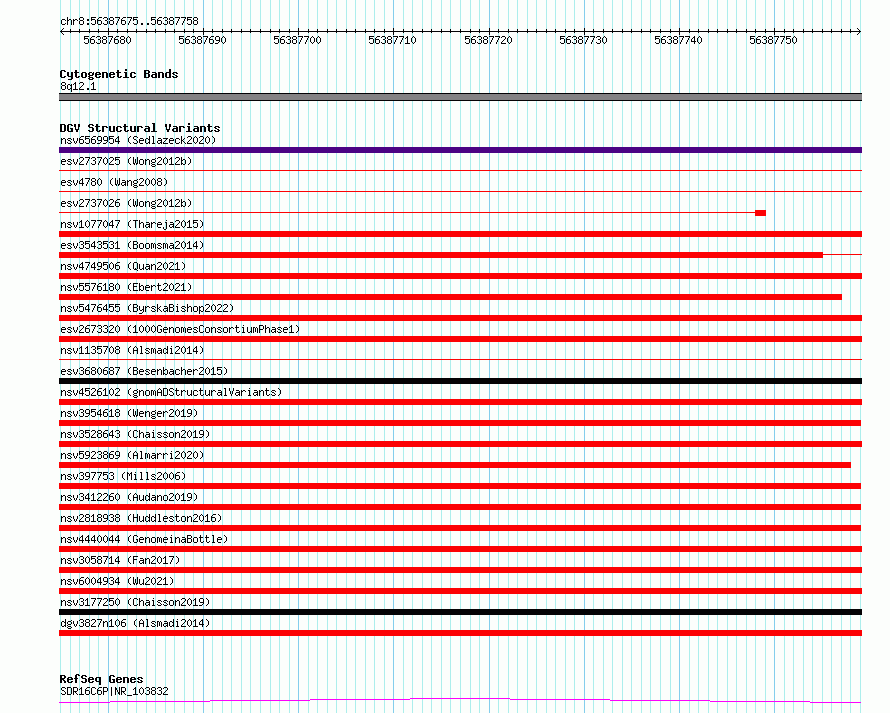The image size is (890, 713).
Task: Open nsv3954618 (Wenger2019) variant label
Action: tap(129, 413)
